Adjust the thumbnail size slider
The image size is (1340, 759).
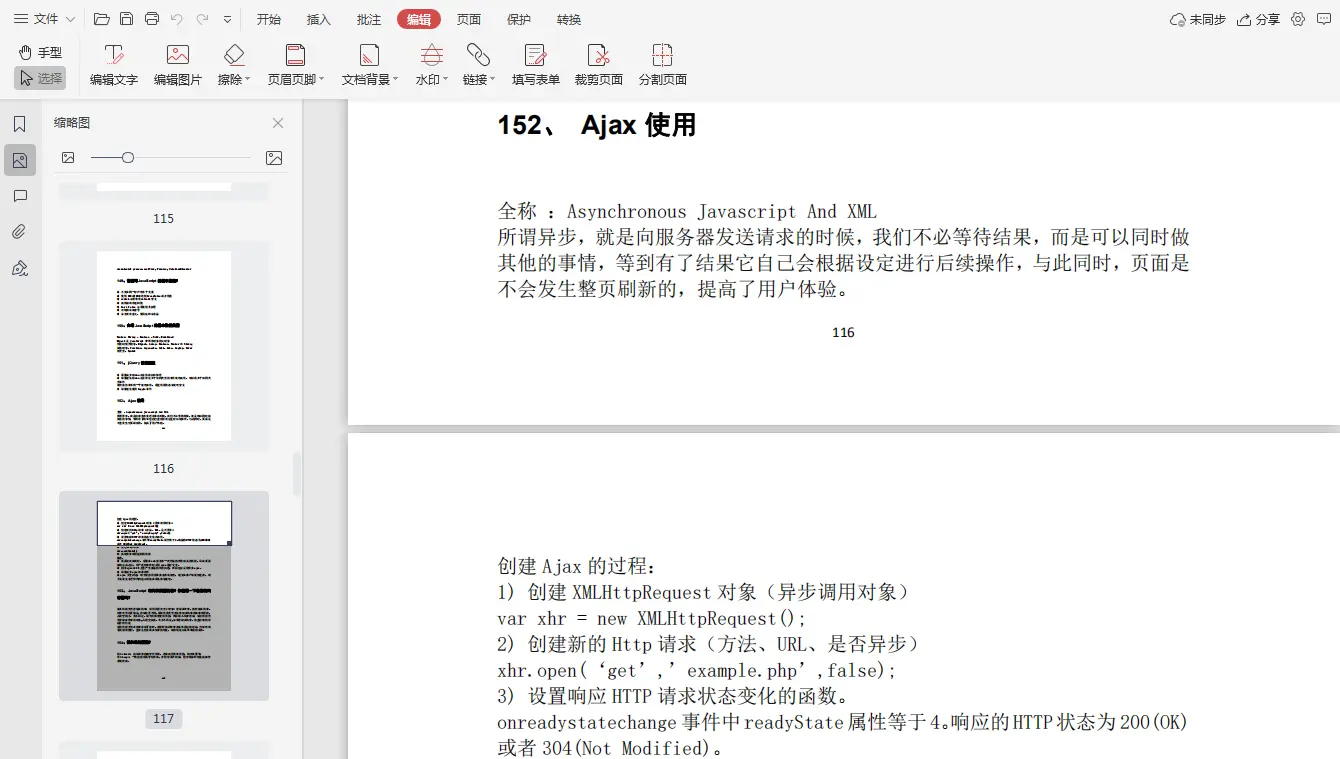tap(127, 157)
